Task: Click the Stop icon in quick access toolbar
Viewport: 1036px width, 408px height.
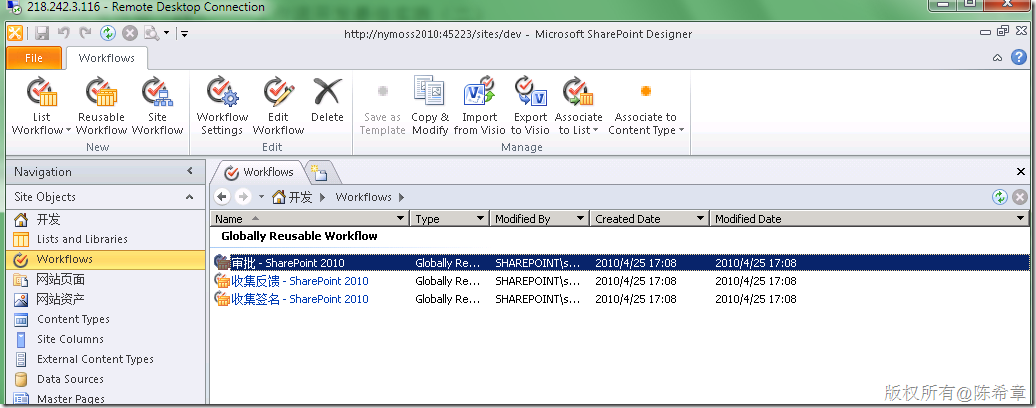Action: click(130, 33)
